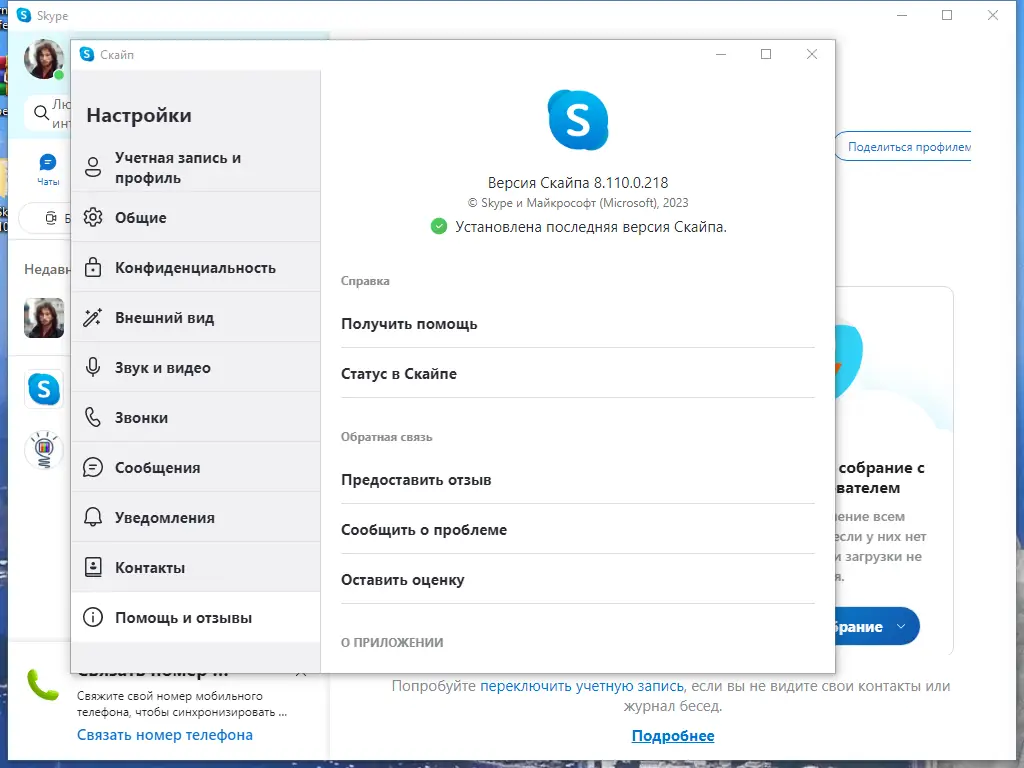1024x768 pixels.
Task: Open Учетная запись и профиль settings
Action: [195, 167]
